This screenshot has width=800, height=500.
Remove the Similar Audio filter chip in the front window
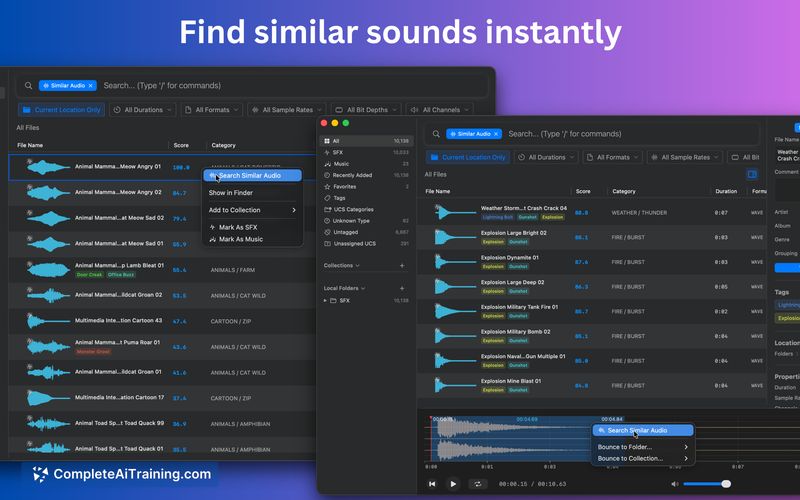496,134
